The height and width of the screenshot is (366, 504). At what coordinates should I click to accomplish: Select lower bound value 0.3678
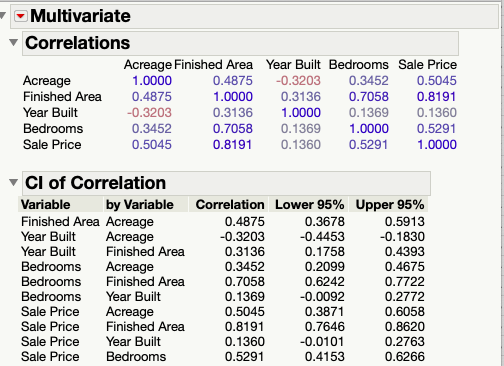325,222
